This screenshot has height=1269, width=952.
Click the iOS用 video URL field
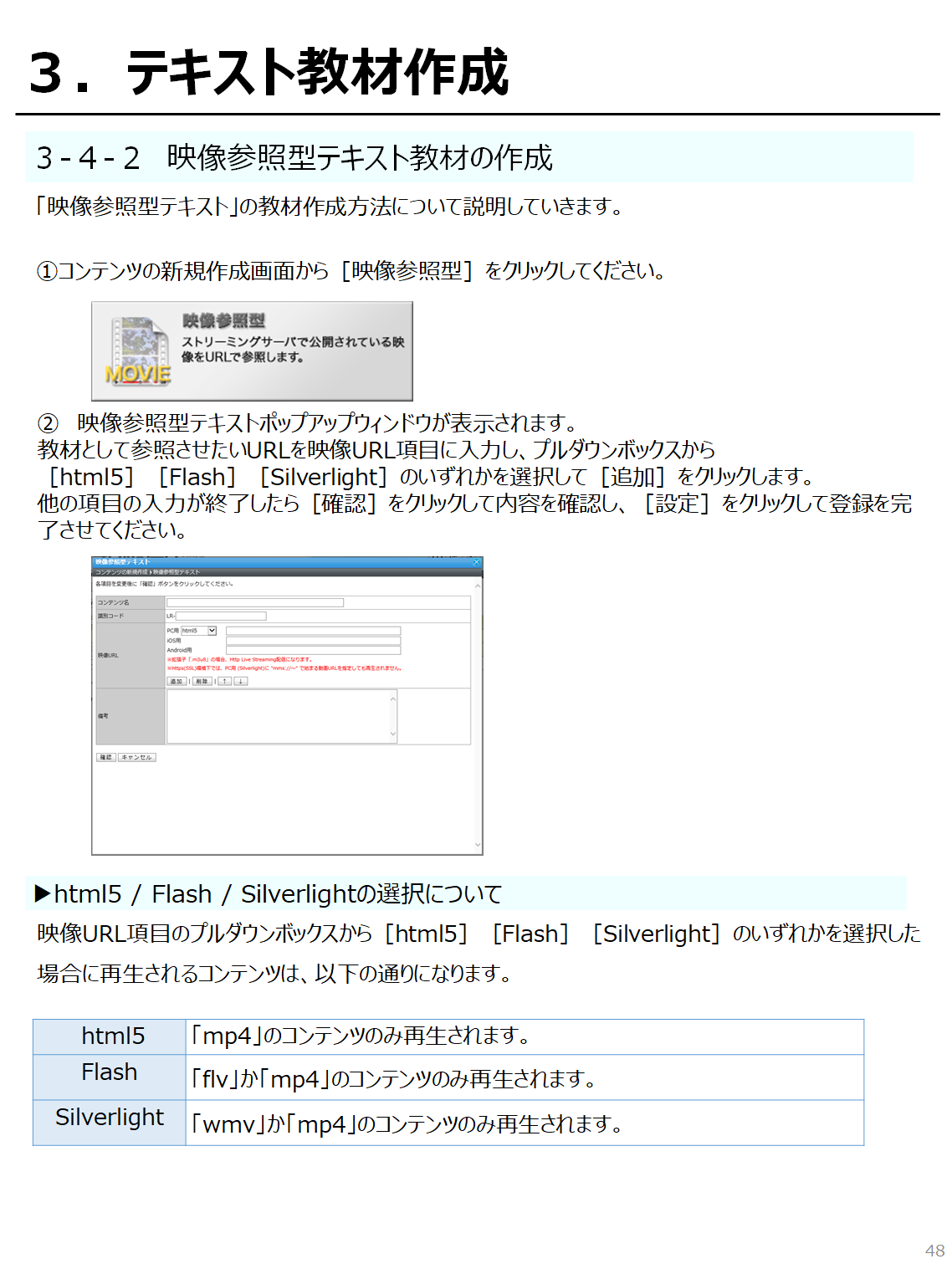[x=313, y=641]
